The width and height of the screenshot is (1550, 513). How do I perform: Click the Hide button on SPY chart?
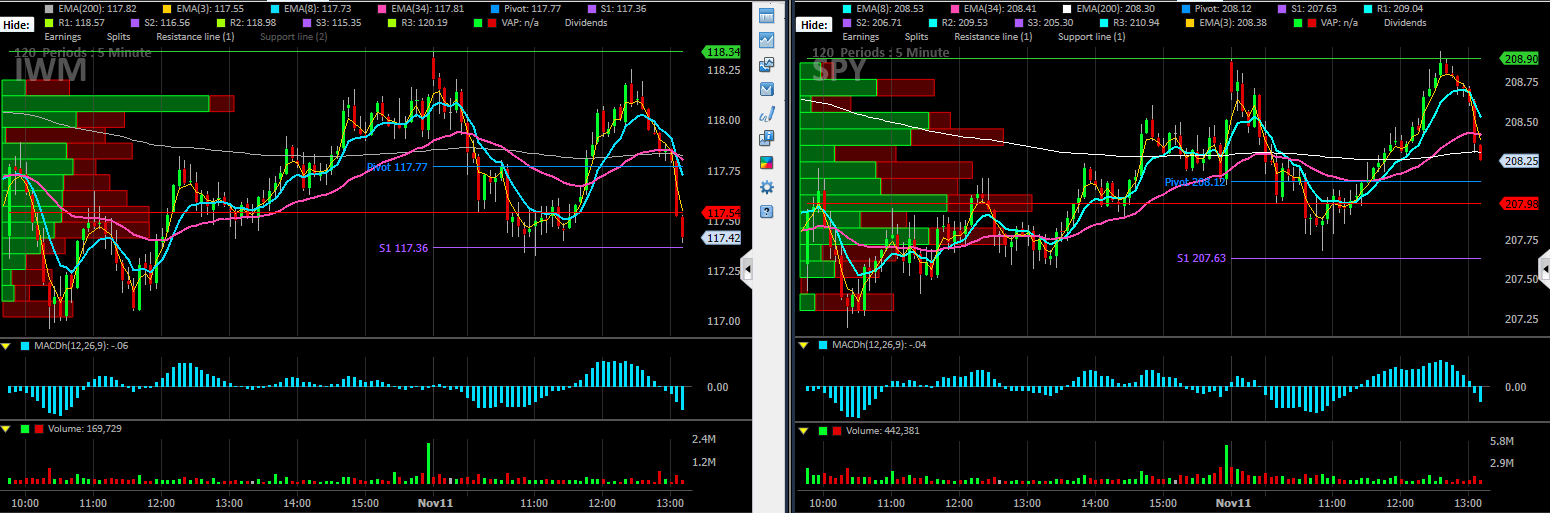coord(816,24)
